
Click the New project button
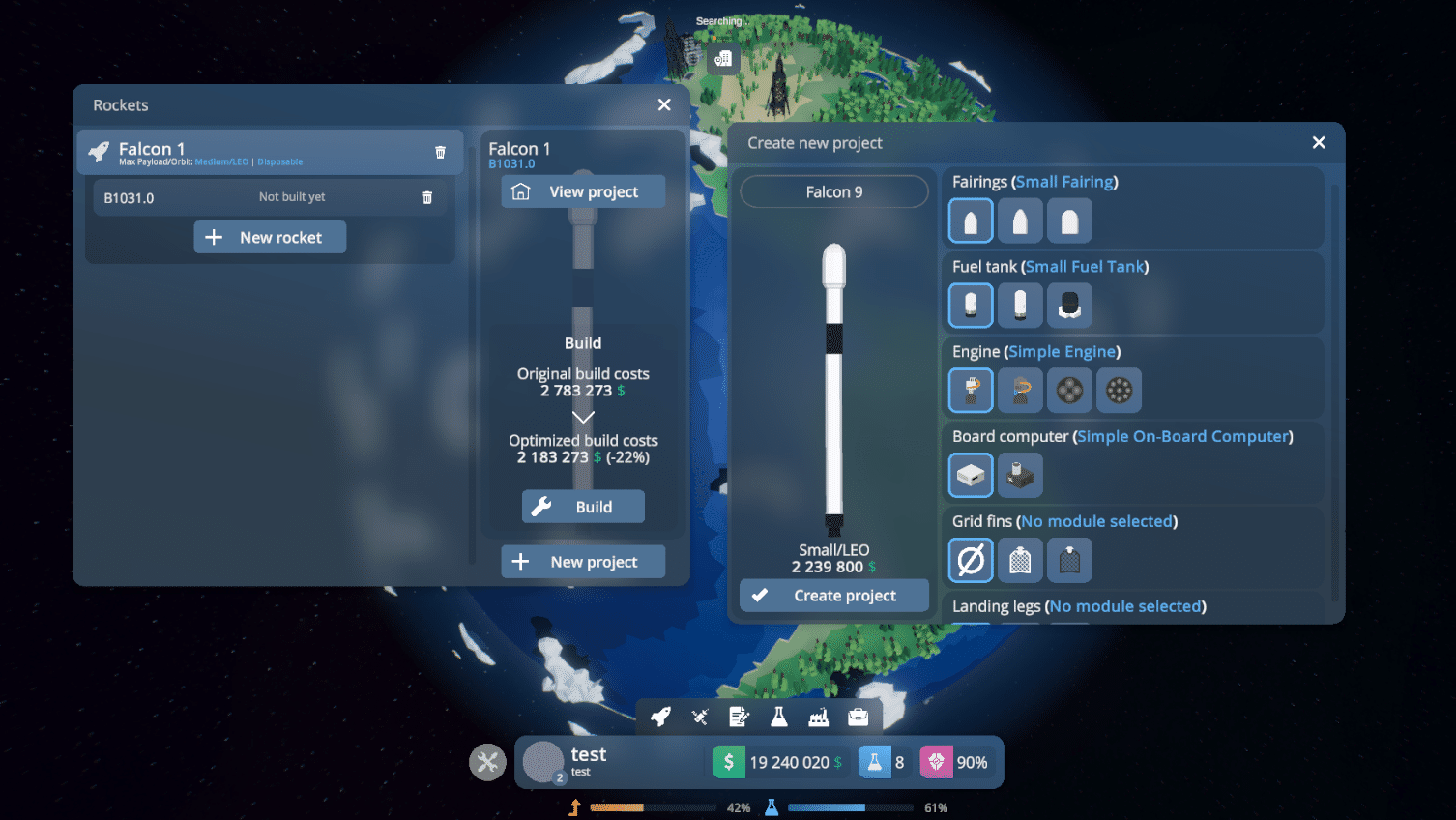tap(583, 562)
